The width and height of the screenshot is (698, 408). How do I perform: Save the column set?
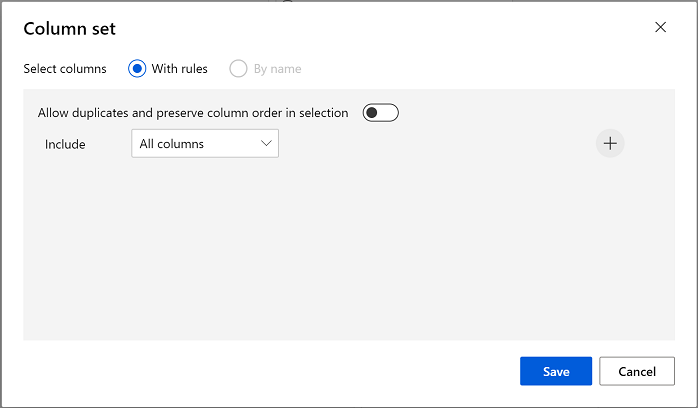[x=555, y=371]
